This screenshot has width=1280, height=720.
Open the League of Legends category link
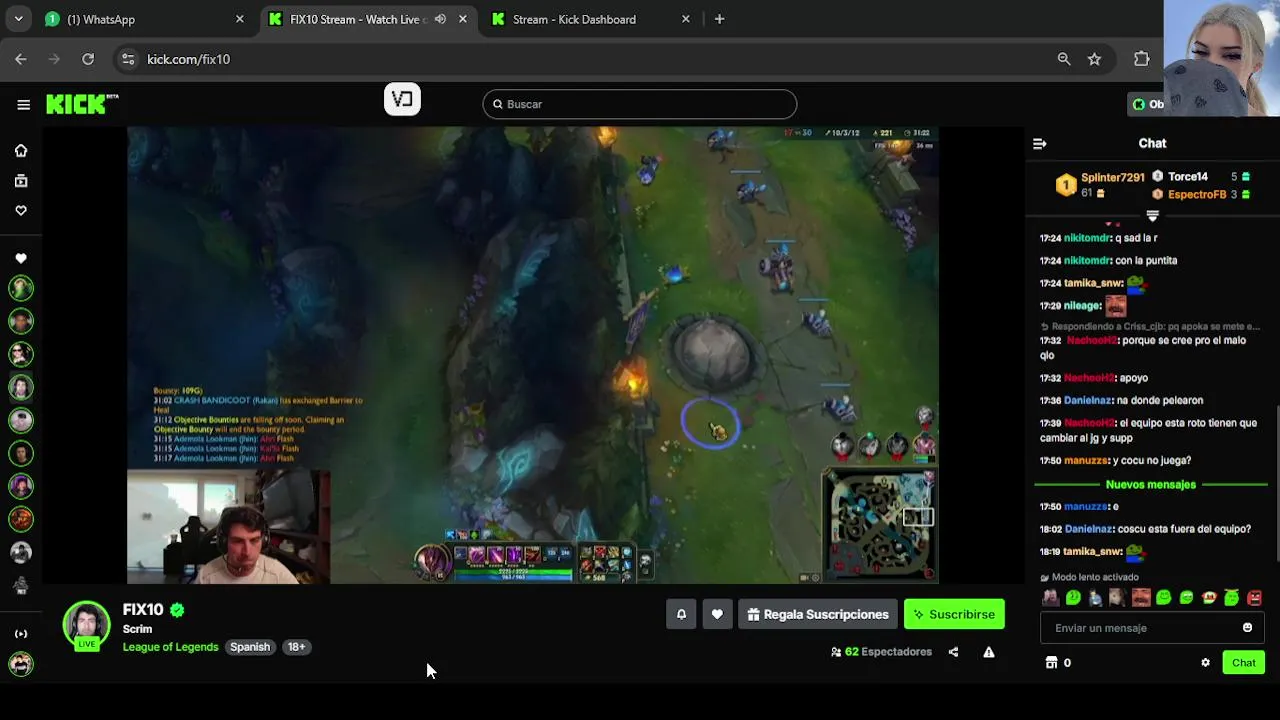170,647
